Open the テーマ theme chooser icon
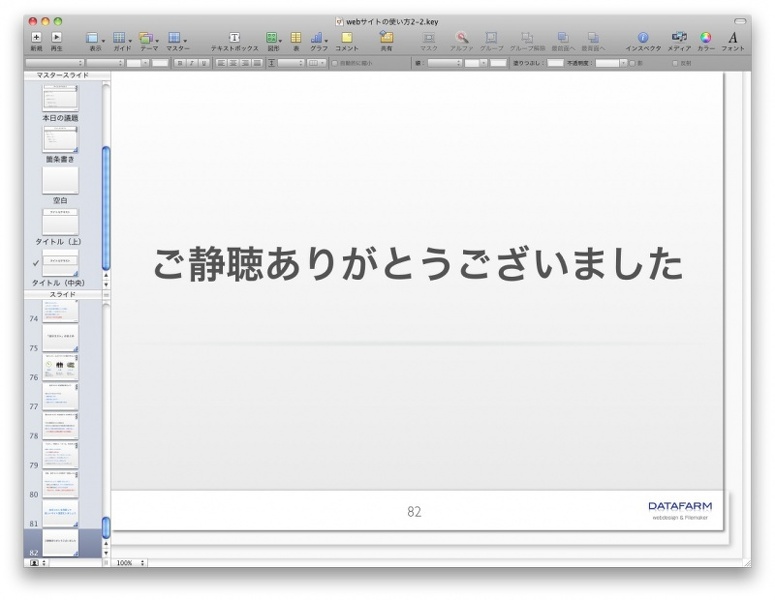 pos(146,38)
